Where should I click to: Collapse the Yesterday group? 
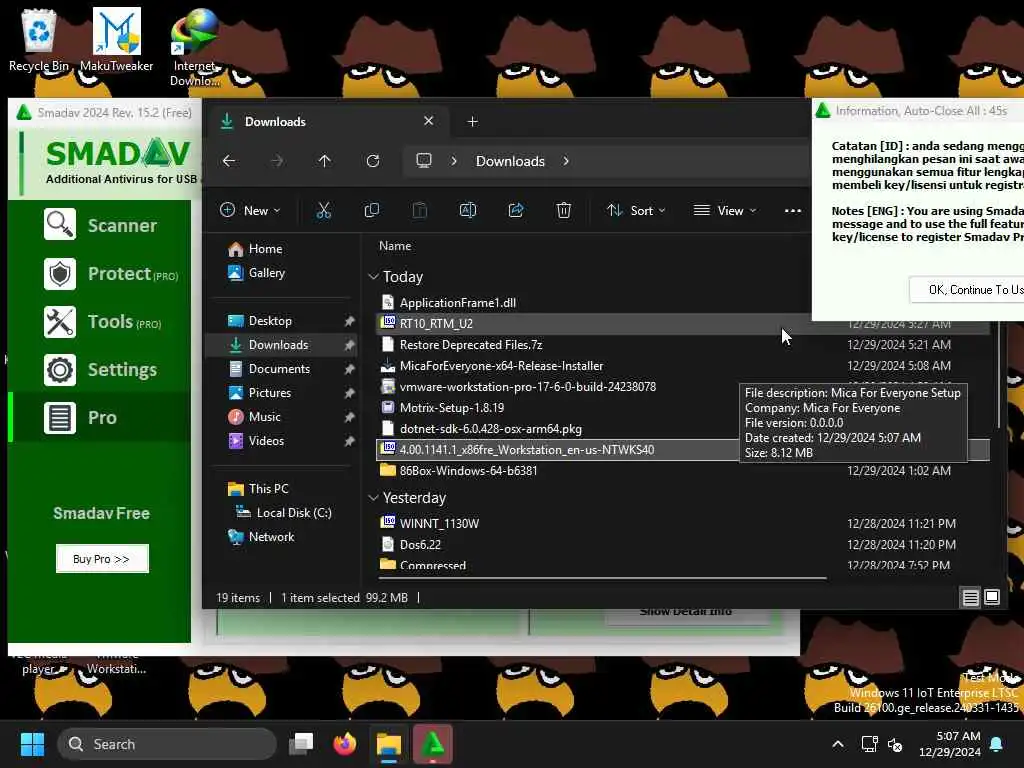[x=374, y=498]
